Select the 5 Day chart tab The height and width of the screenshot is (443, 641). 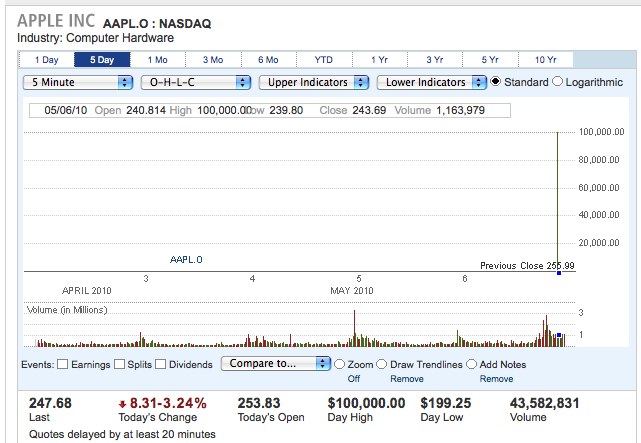point(102,60)
